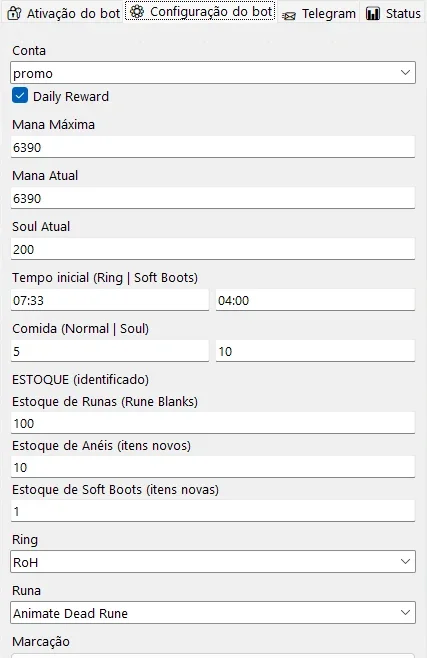Select the Soul Atual field showing 200
Image resolution: width=427 pixels, height=658 pixels.
pyautogui.click(x=213, y=249)
